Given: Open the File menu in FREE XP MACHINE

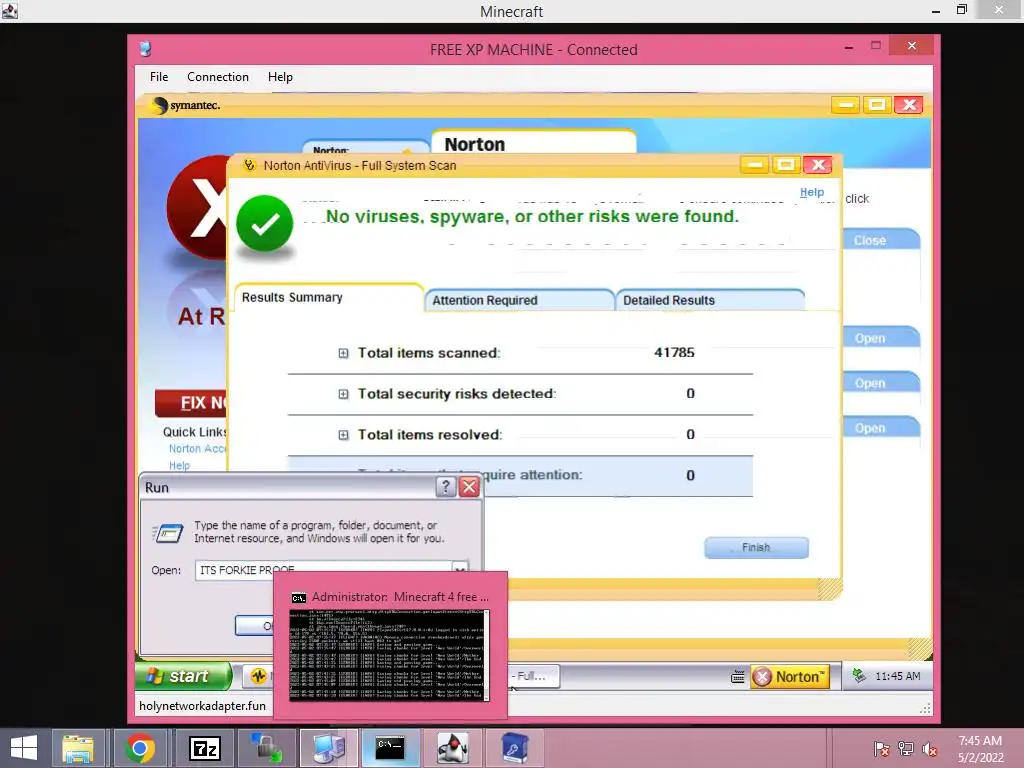Looking at the screenshot, I should click(x=159, y=77).
